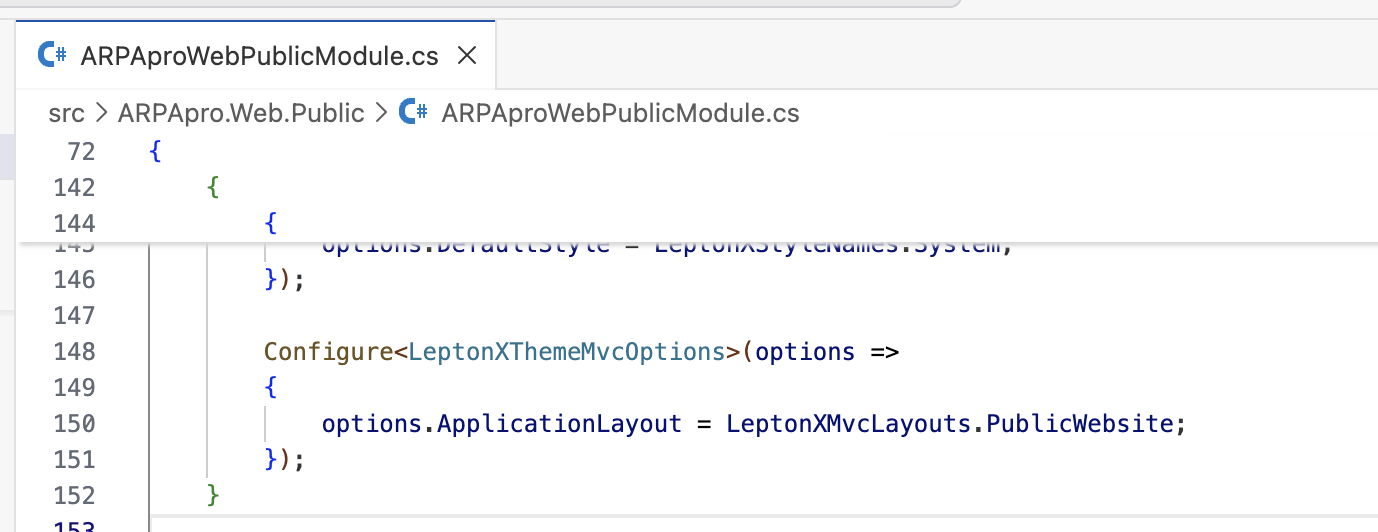Click the C# file icon in the editor tab
1378x532 pixels.
pyautogui.click(x=52, y=56)
